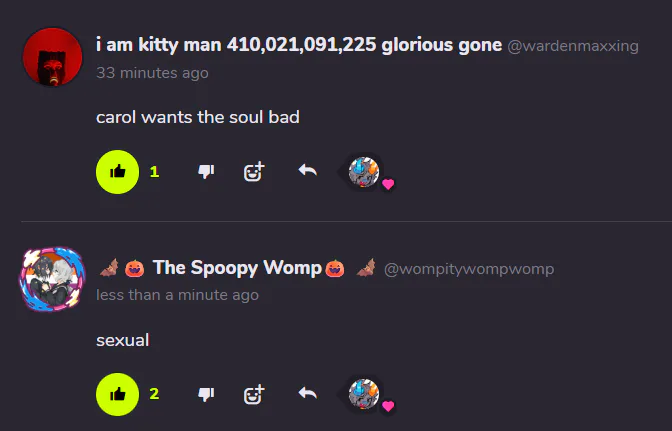Add emoji reaction to wardenmaxxing's comment
The height and width of the screenshot is (431, 672).
click(254, 172)
